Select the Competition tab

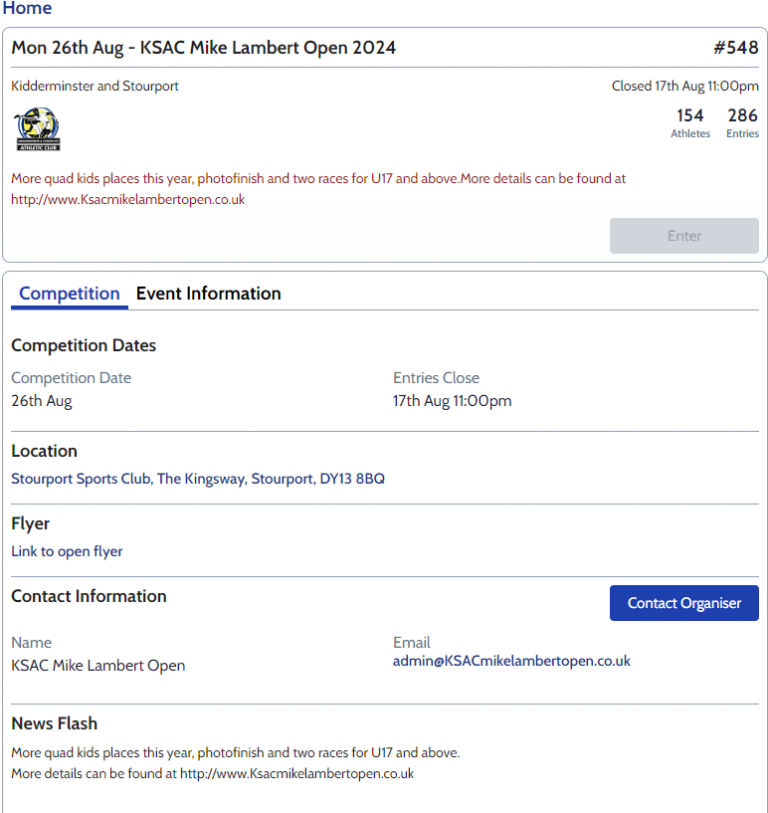(x=69, y=294)
